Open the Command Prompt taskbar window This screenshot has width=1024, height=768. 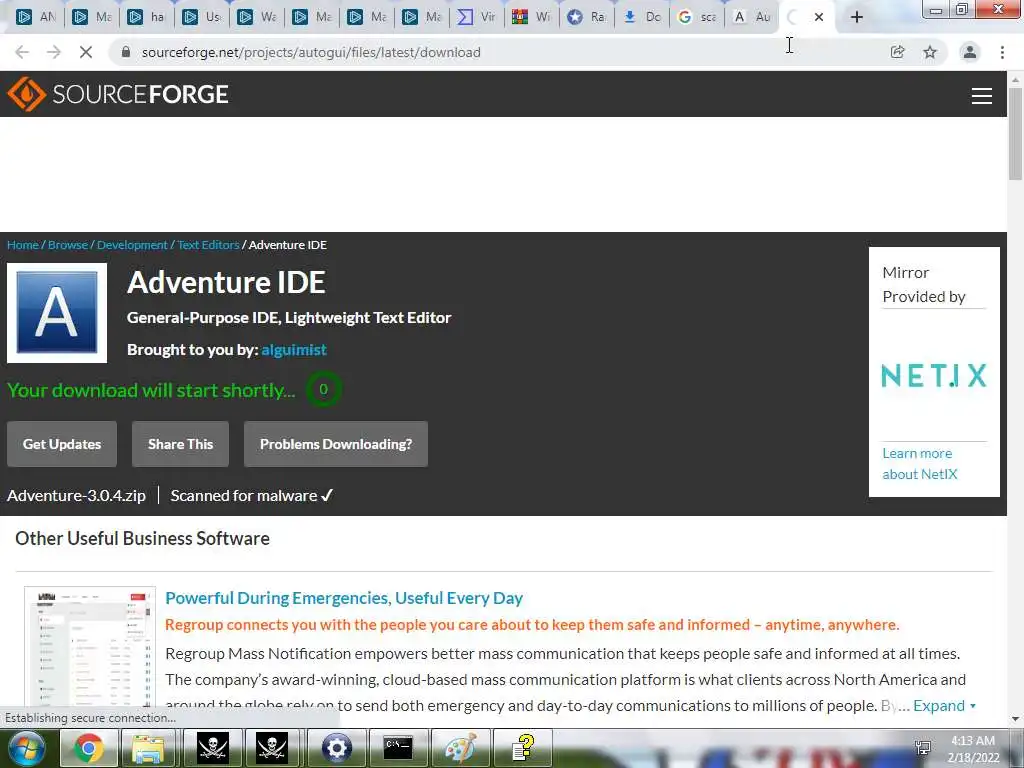pyautogui.click(x=398, y=748)
